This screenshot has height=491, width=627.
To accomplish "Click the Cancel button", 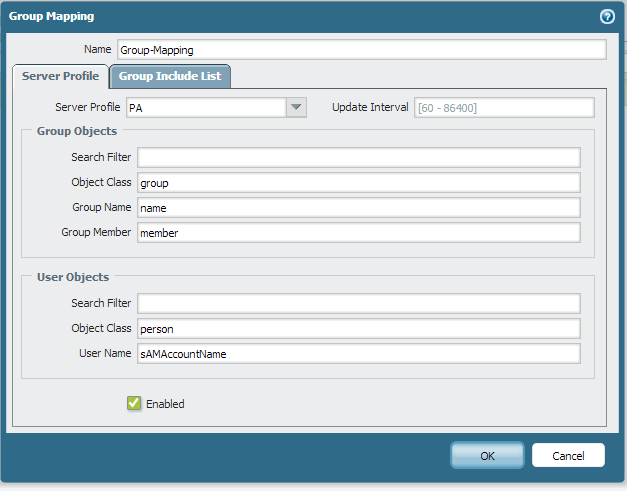I will coord(568,456).
